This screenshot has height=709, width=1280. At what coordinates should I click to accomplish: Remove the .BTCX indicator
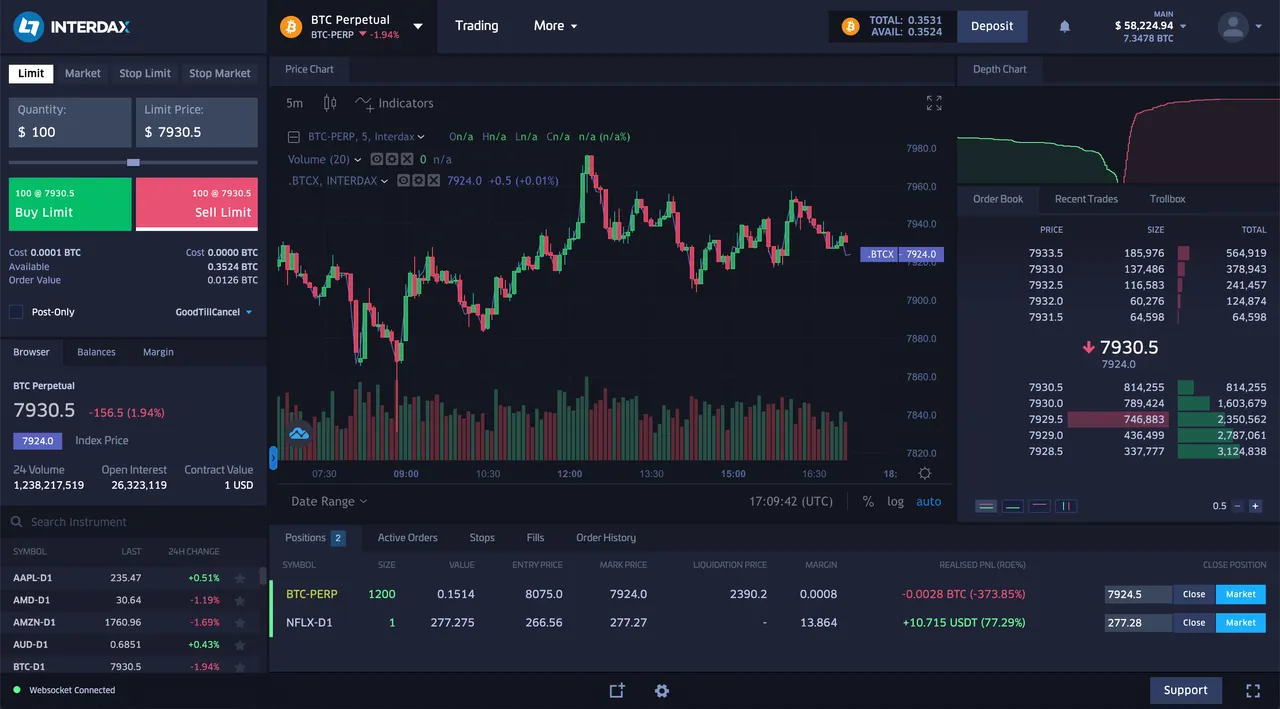(x=433, y=181)
